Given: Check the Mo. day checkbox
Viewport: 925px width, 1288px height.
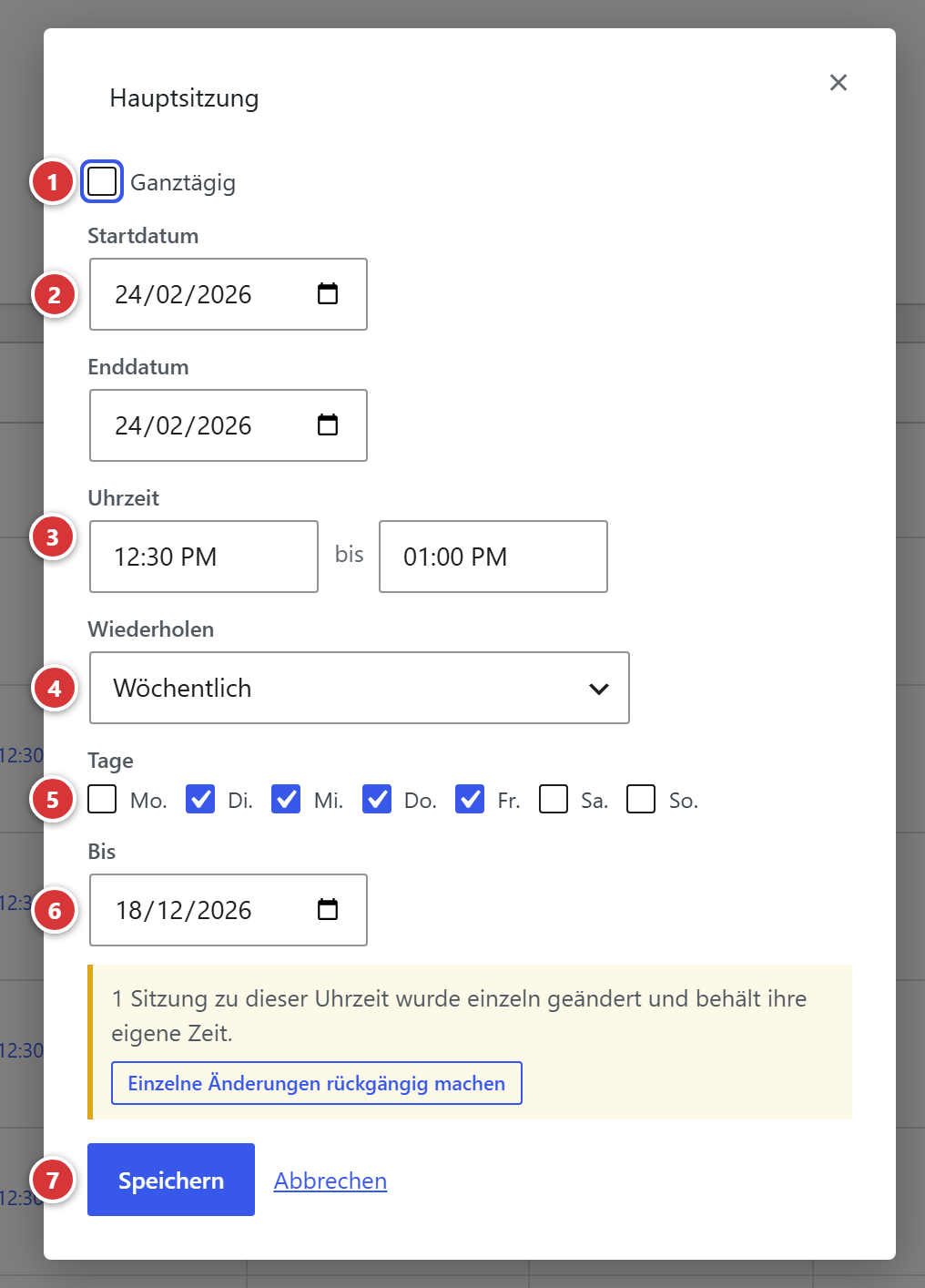Looking at the screenshot, I should 102,799.
